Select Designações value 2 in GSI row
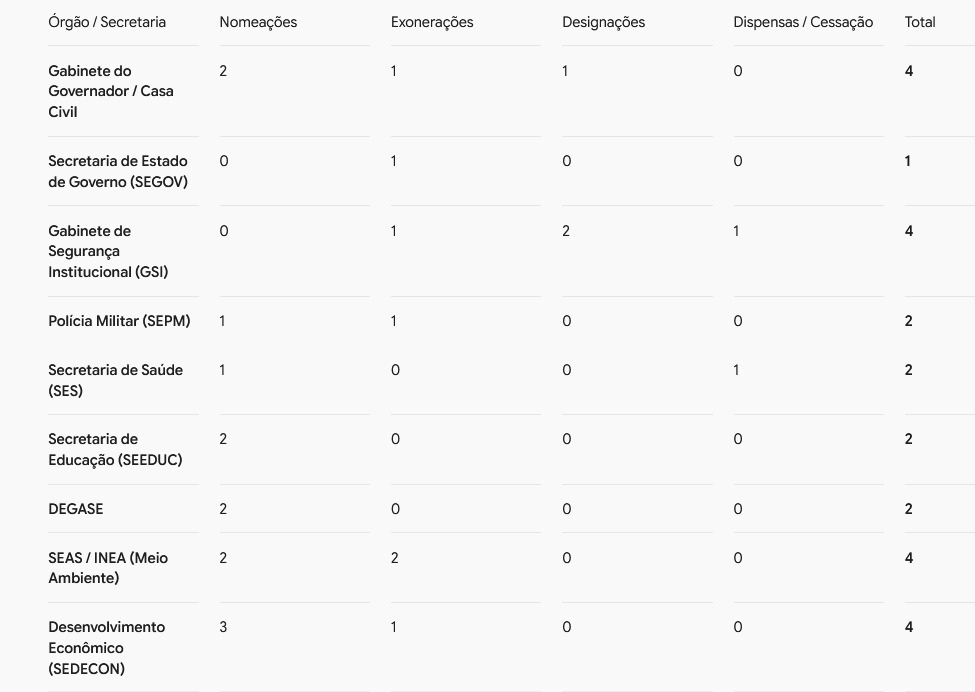975x692 pixels. [566, 231]
